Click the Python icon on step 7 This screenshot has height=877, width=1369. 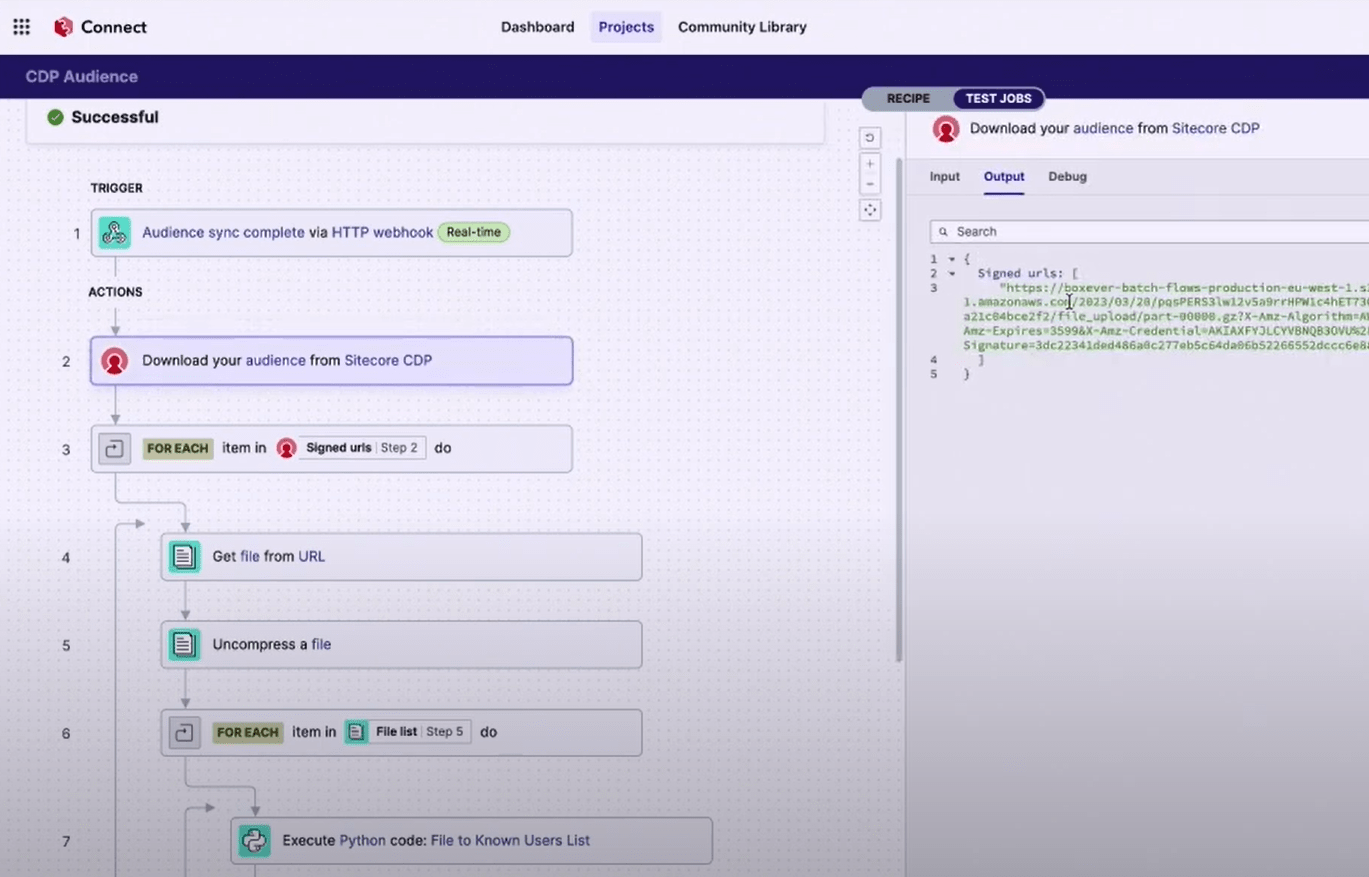(255, 841)
